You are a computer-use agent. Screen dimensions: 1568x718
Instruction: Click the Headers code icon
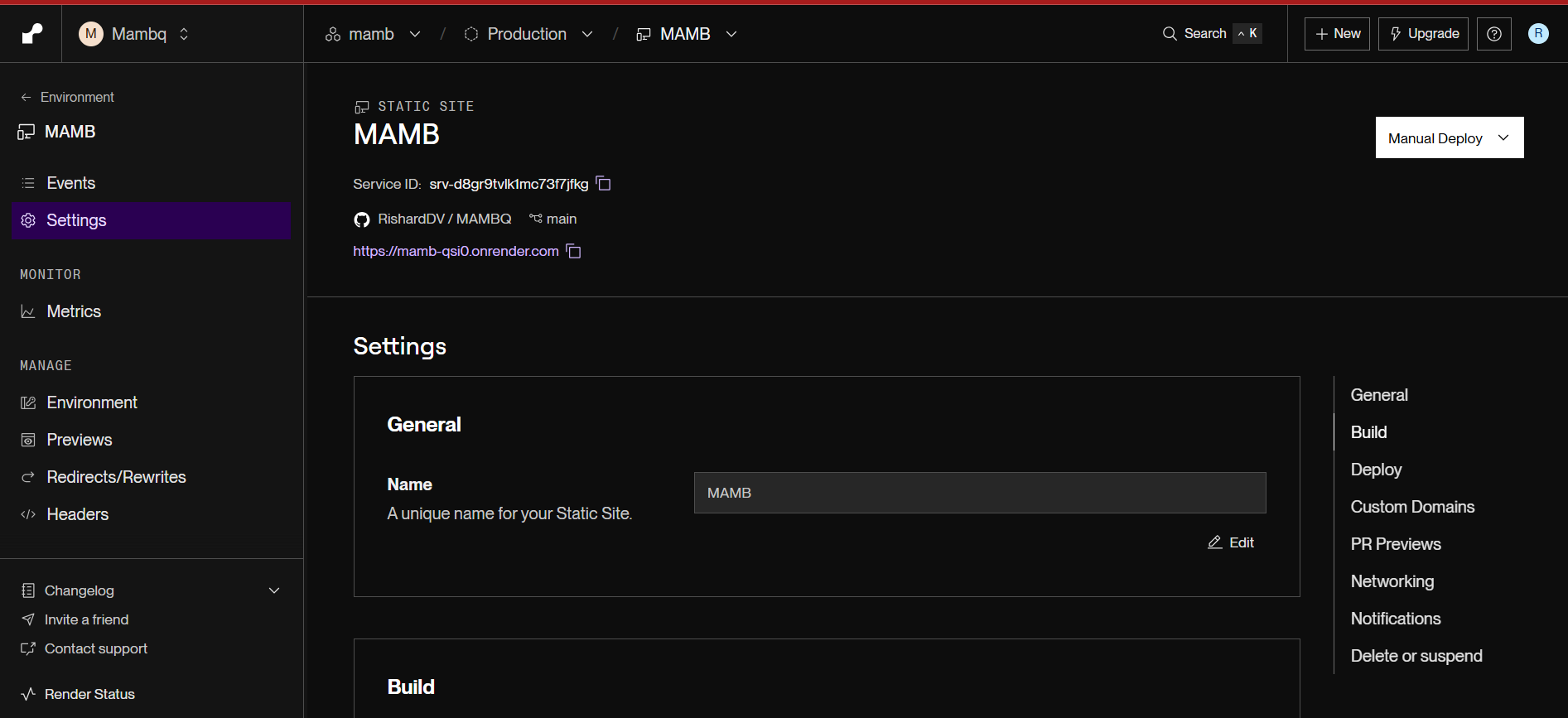tap(28, 514)
